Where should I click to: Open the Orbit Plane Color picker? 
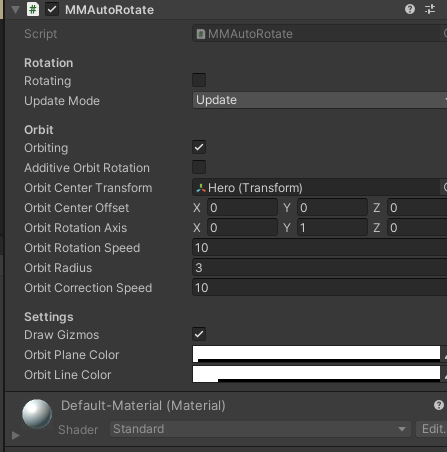pyautogui.click(x=316, y=354)
